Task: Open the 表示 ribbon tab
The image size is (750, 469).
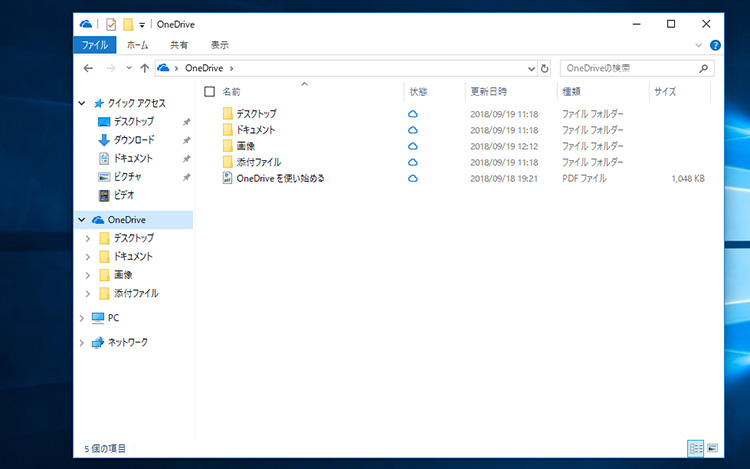Action: (219, 45)
